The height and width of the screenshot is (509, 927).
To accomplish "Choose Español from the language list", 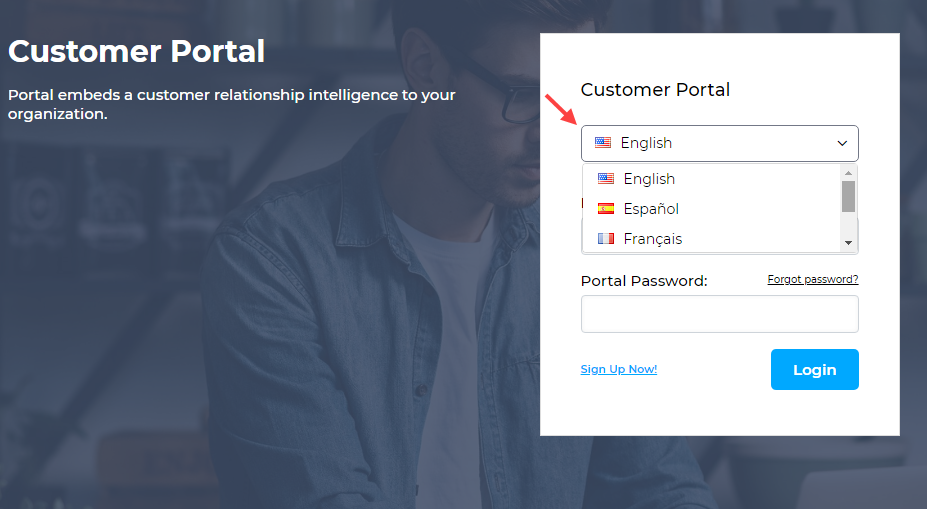I will tap(651, 209).
